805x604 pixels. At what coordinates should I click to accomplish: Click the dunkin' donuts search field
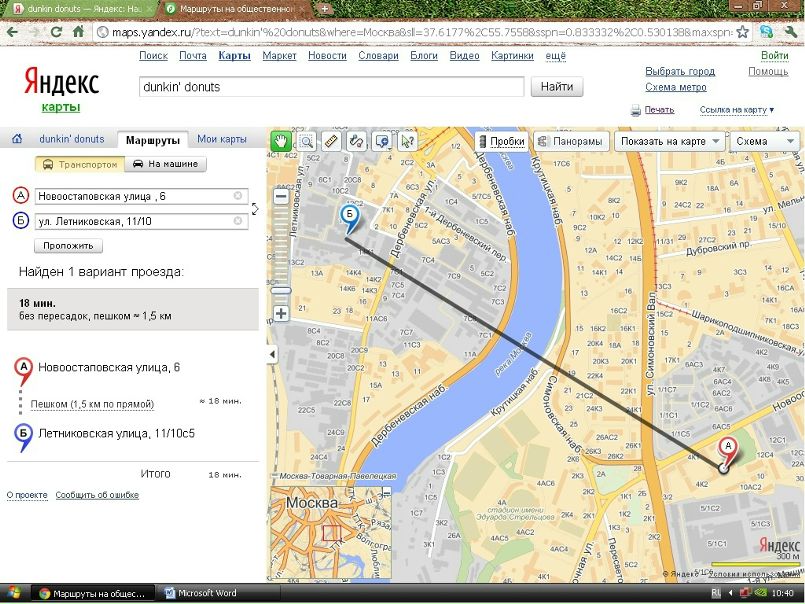click(331, 87)
